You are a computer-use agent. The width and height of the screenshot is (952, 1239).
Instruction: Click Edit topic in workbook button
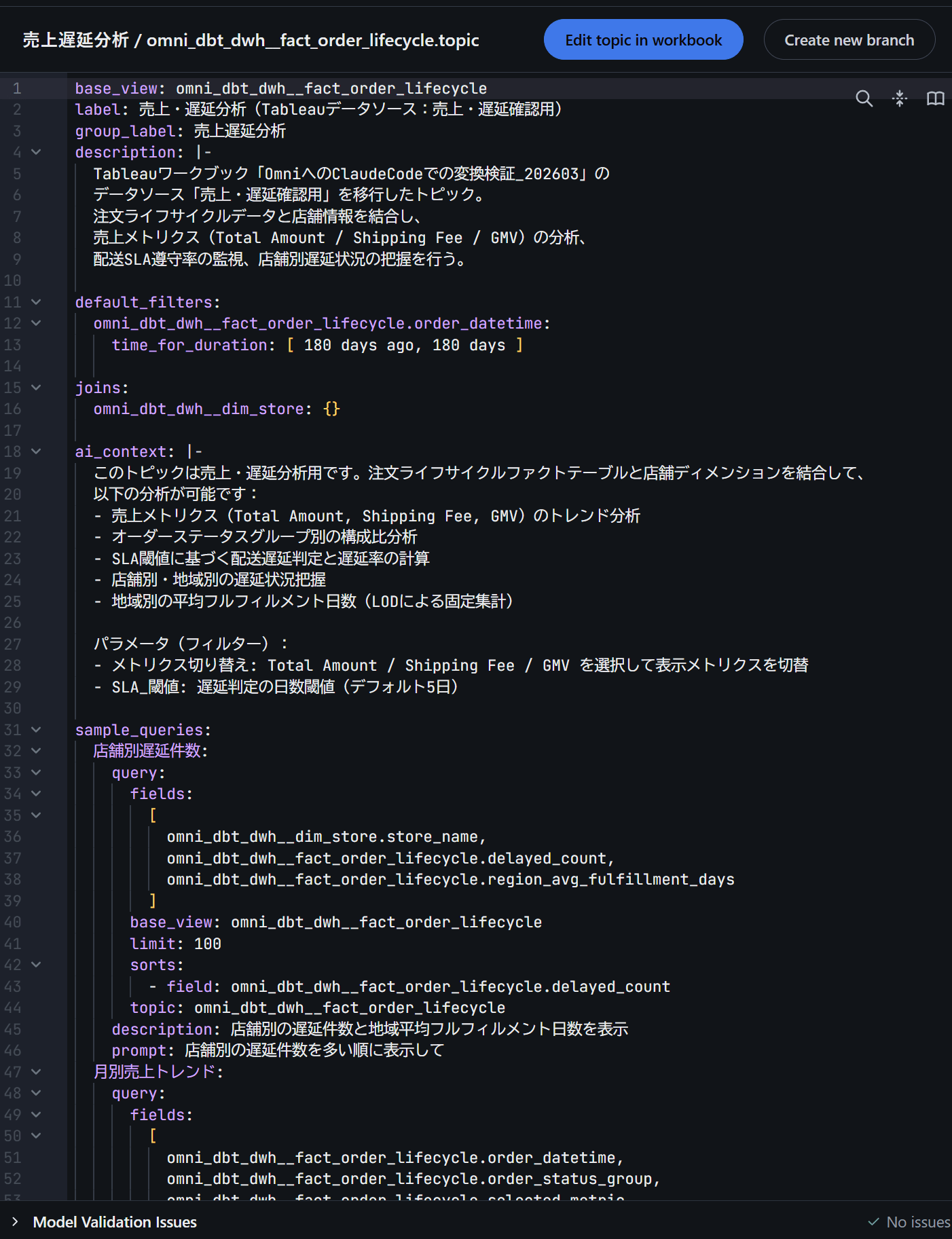(x=643, y=40)
